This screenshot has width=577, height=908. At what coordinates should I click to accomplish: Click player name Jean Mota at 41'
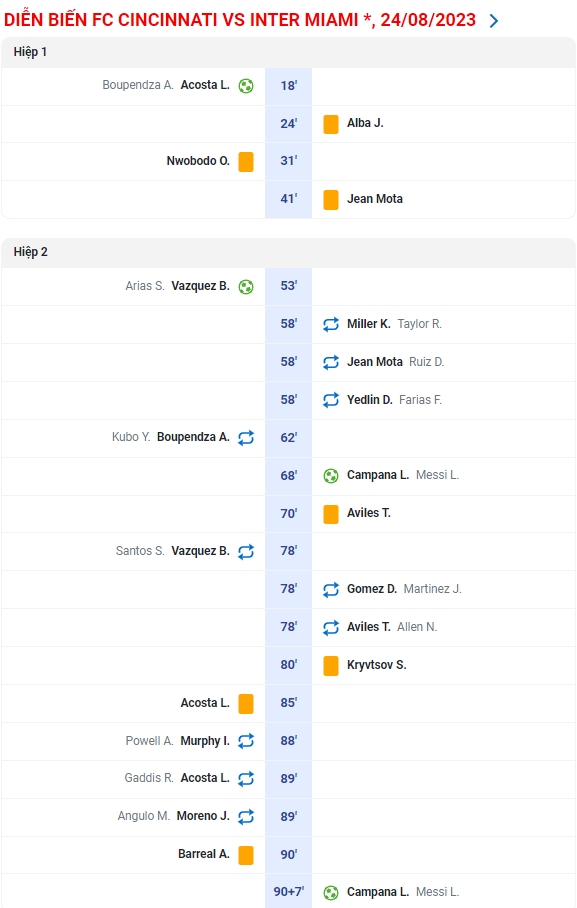click(375, 199)
